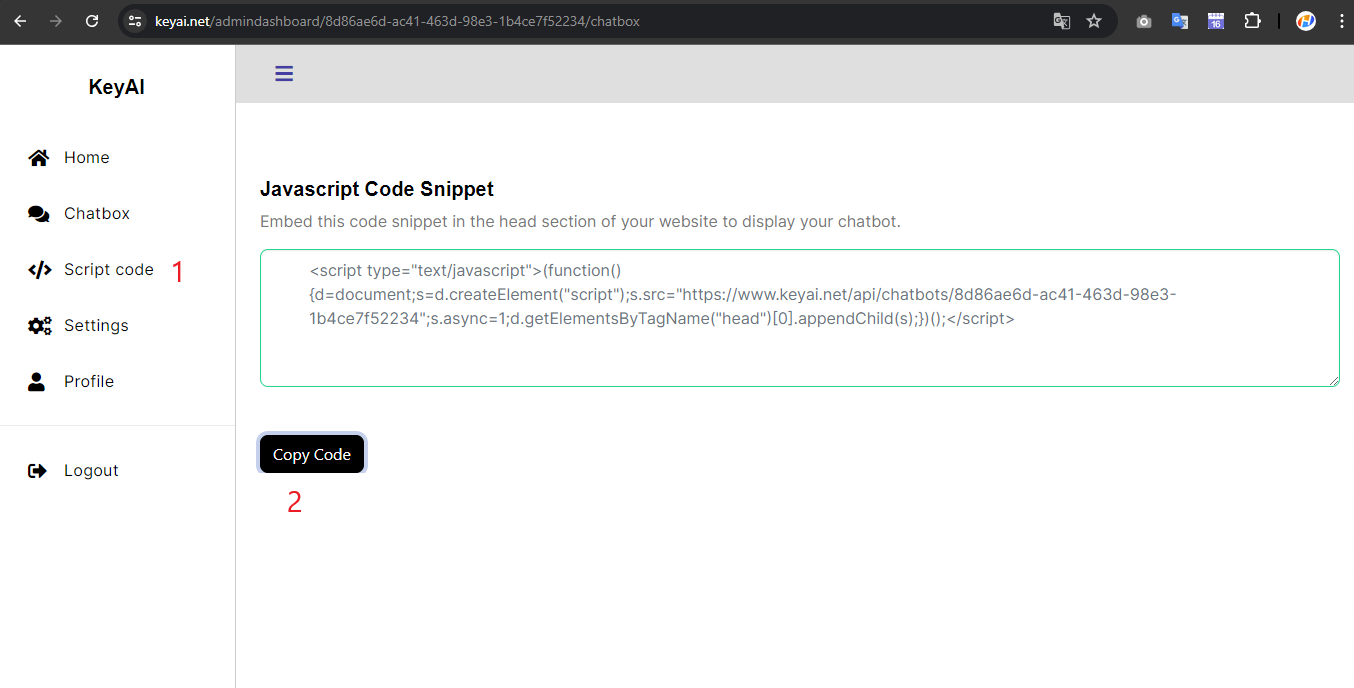Open Settings in the sidebar
The image size is (1354, 688).
pos(96,326)
